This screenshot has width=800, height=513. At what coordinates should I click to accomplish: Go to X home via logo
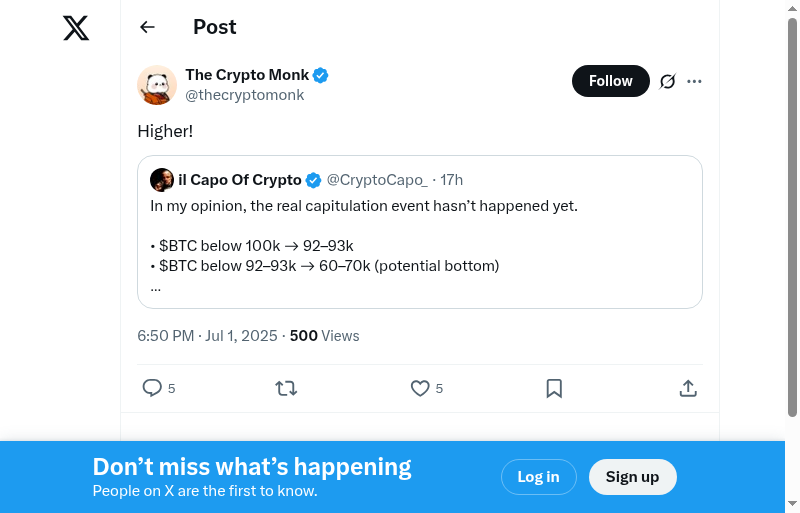pos(76,29)
